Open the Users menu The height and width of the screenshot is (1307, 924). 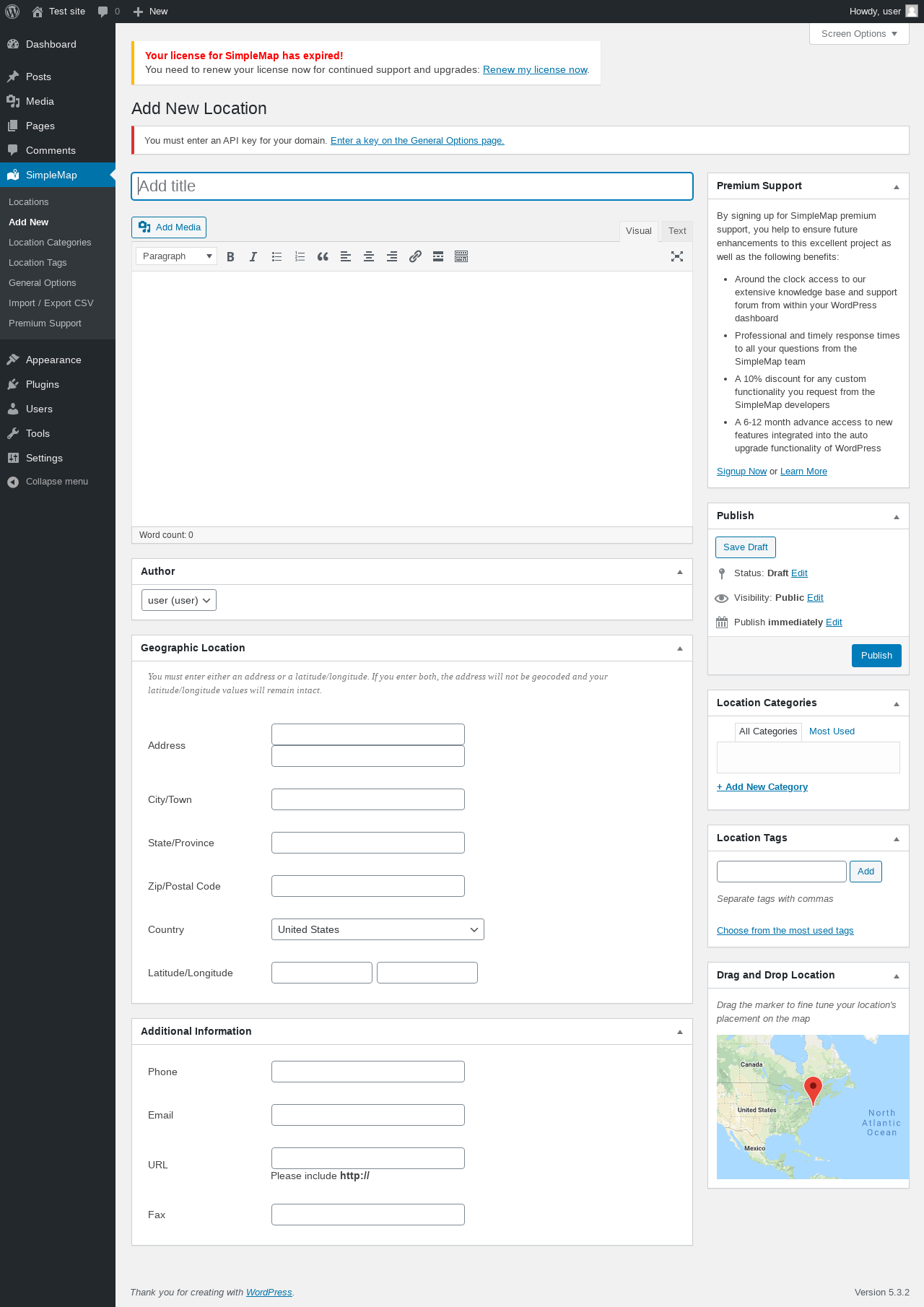click(x=58, y=409)
